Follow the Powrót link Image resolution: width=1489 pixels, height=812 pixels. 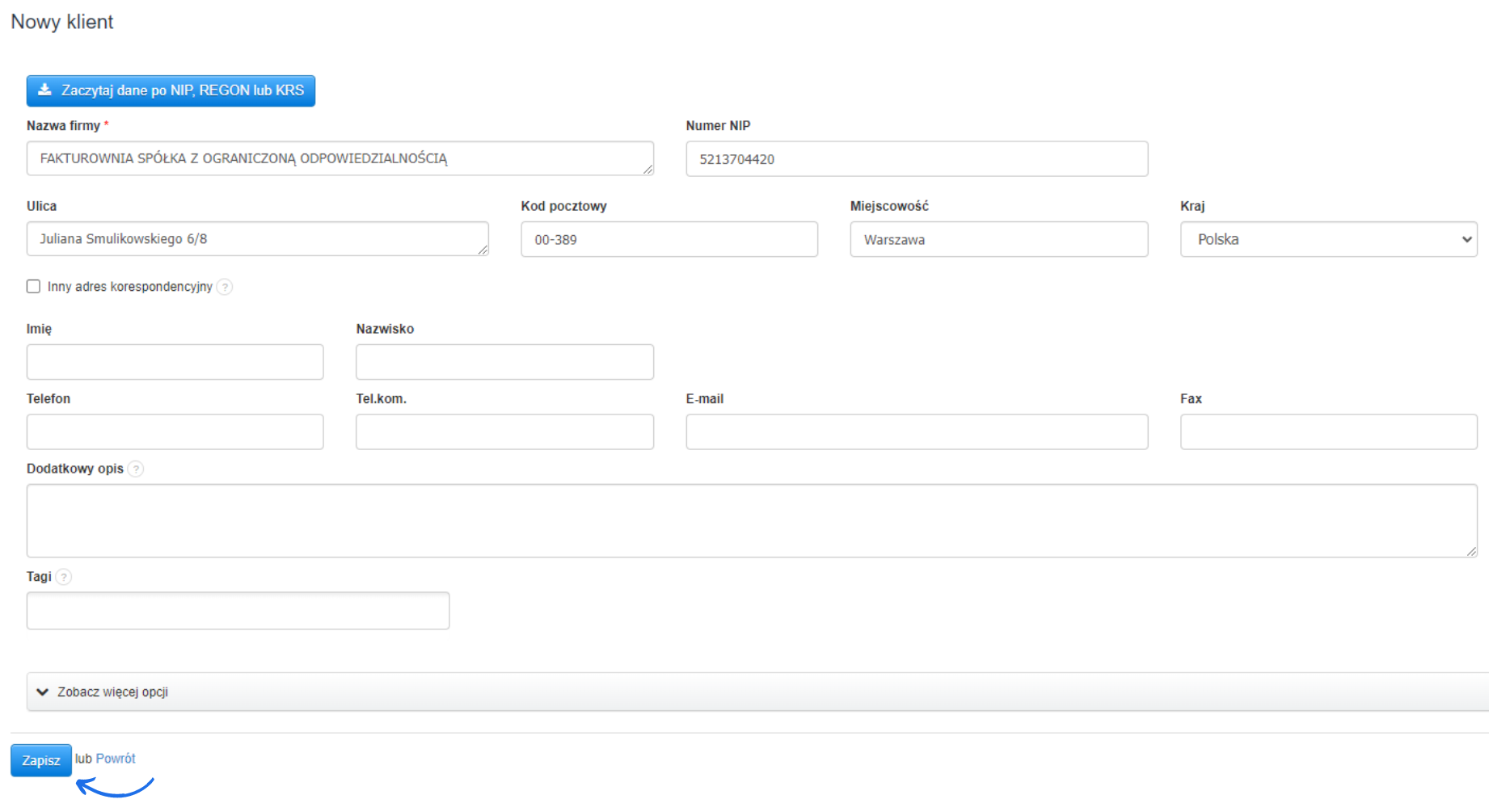[116, 759]
